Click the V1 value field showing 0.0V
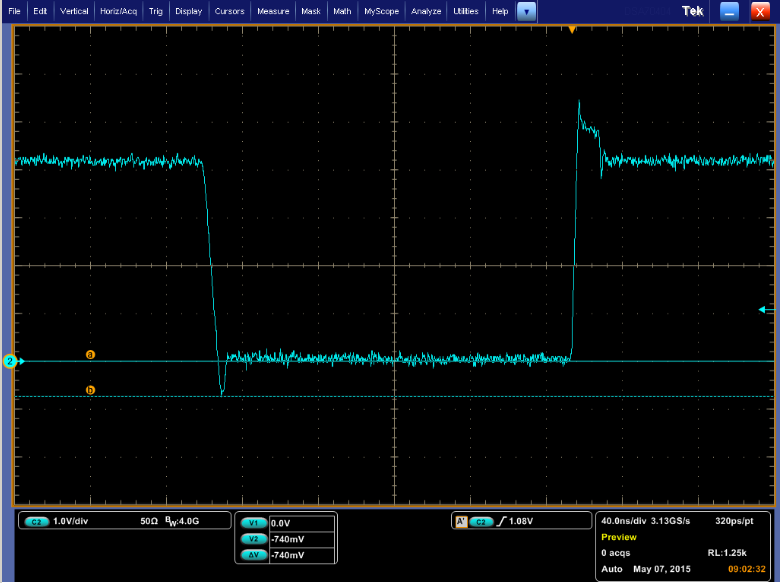Viewport: 780px width, 583px height. [302, 523]
